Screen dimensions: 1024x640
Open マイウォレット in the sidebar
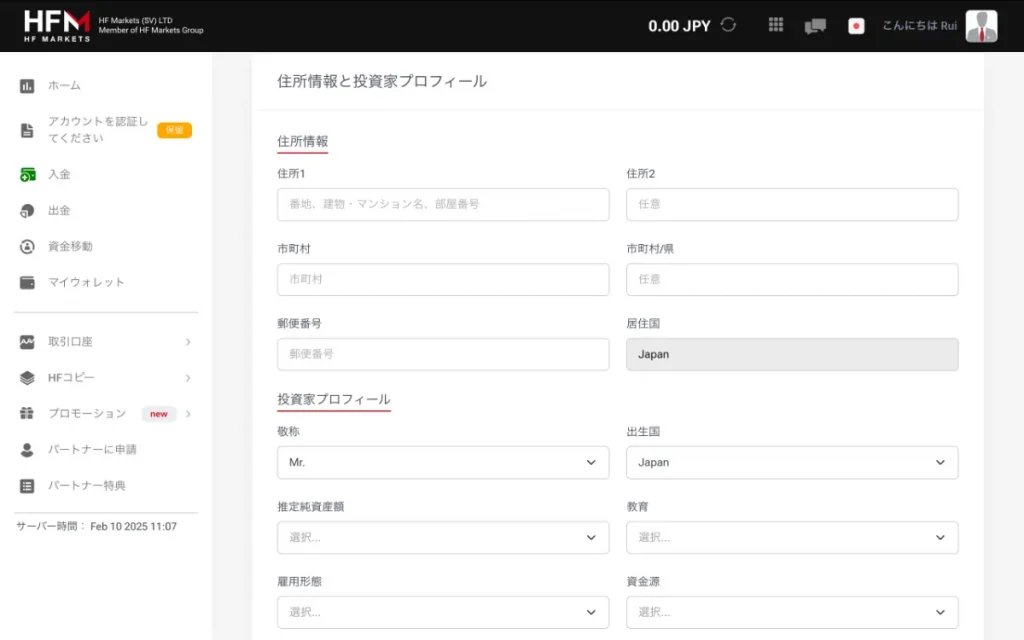[86, 282]
